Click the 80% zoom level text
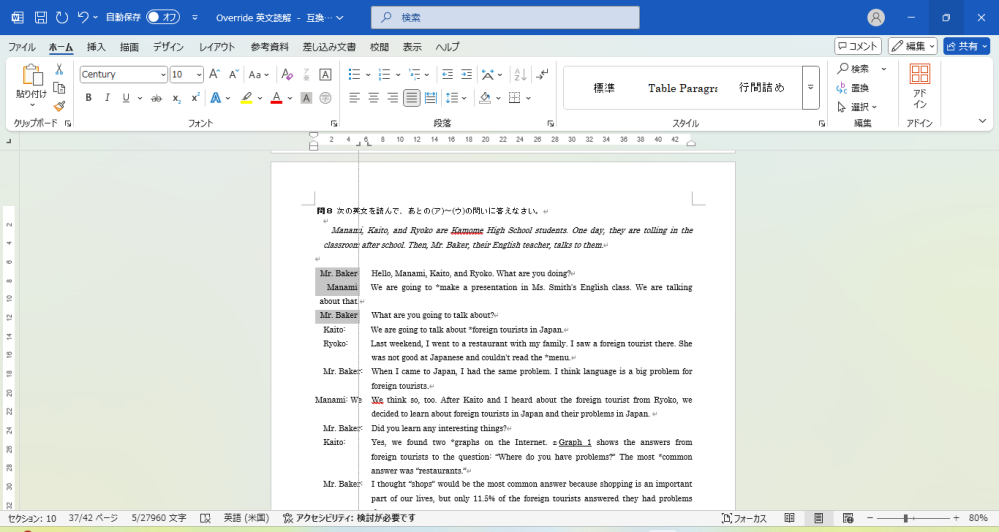This screenshot has height=532, width=999. tap(978, 518)
